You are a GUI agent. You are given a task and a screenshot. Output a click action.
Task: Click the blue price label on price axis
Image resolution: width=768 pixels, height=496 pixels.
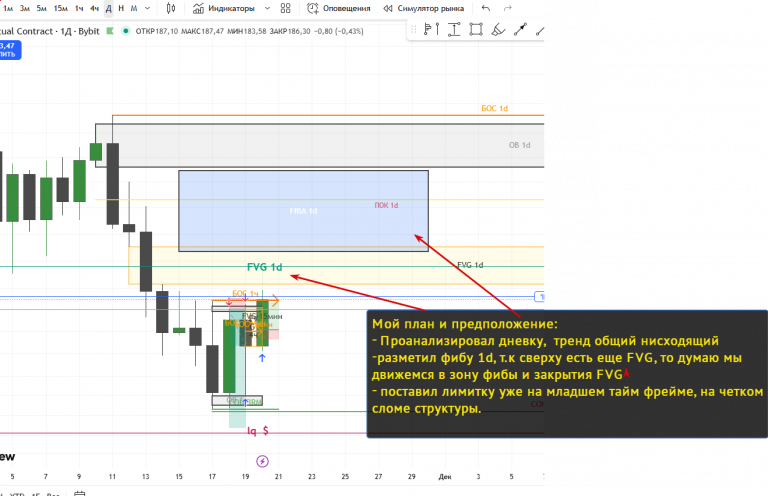pos(539,297)
